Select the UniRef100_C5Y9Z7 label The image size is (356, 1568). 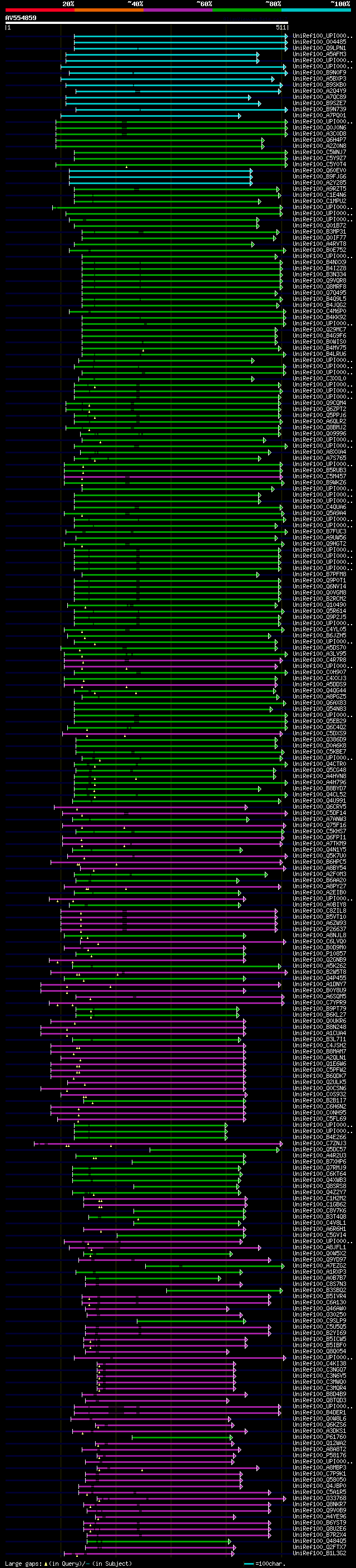tap(319, 159)
